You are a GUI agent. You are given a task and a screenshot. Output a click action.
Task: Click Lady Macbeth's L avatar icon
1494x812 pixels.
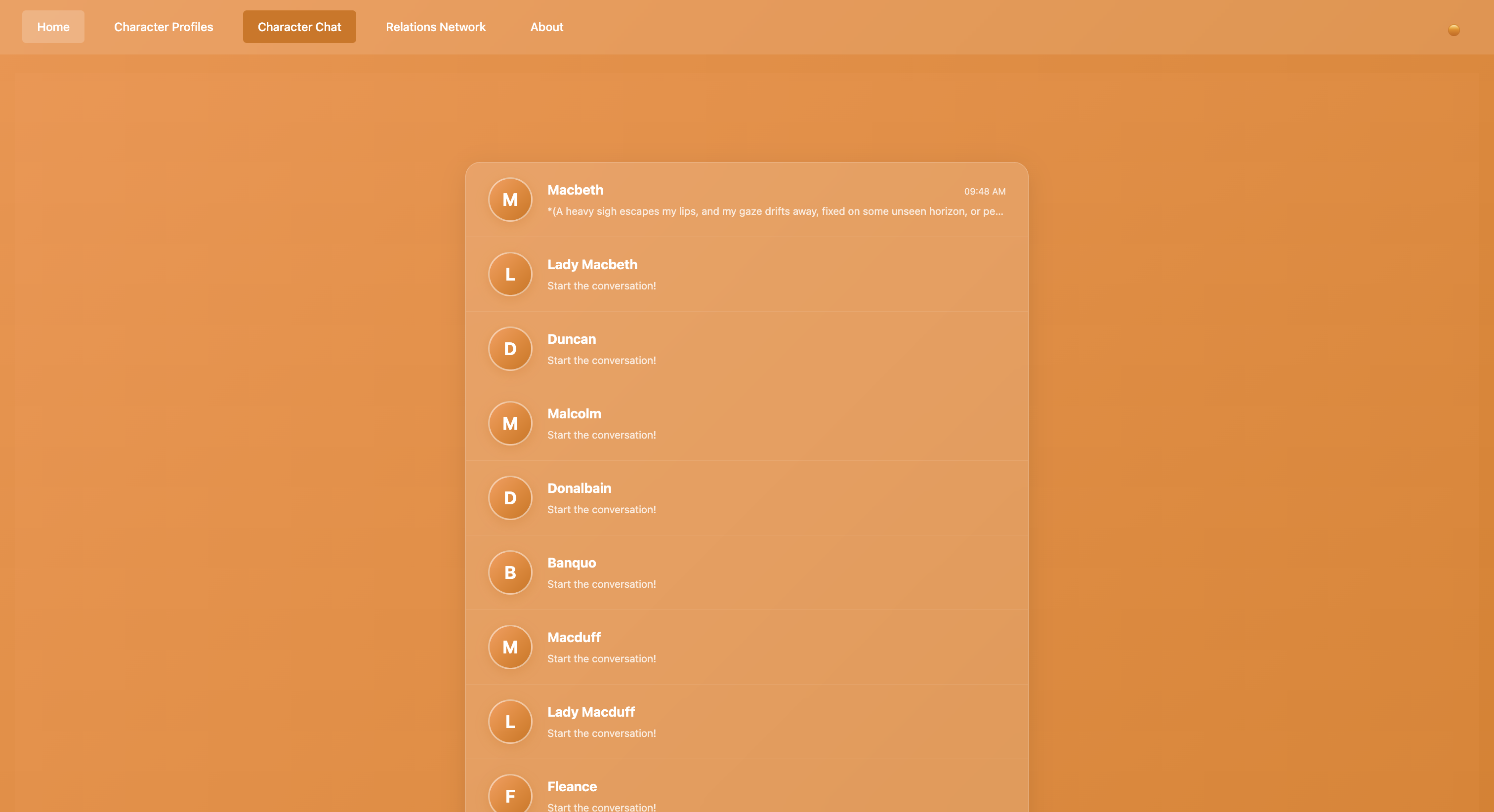[510, 274]
